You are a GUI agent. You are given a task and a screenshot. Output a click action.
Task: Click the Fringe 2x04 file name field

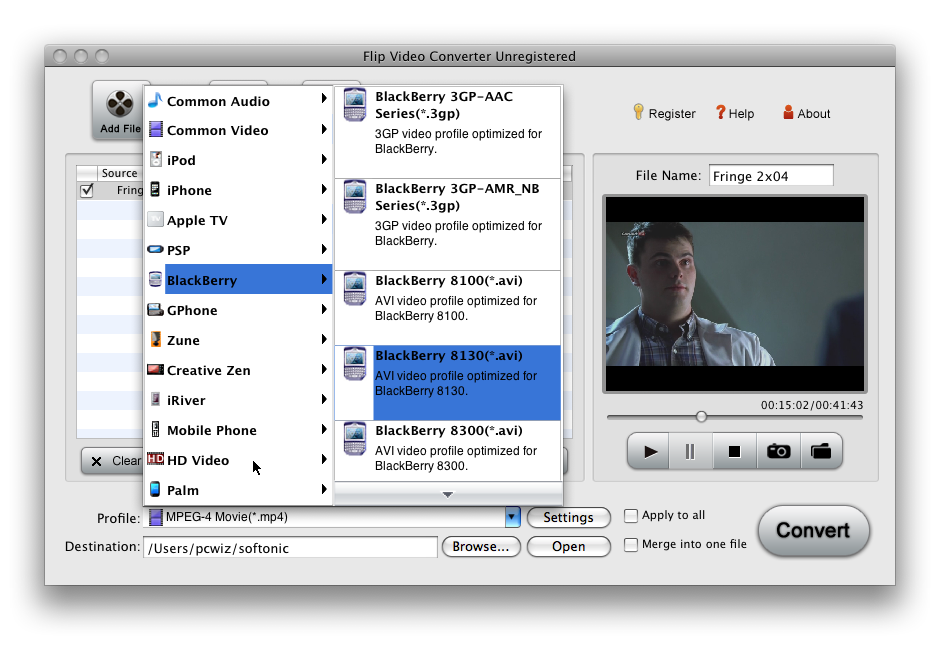pyautogui.click(x=770, y=174)
